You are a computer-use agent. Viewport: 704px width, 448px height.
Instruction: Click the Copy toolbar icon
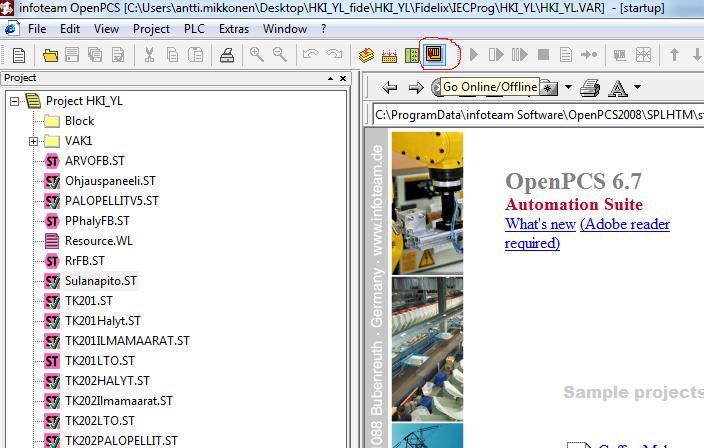pos(172,55)
